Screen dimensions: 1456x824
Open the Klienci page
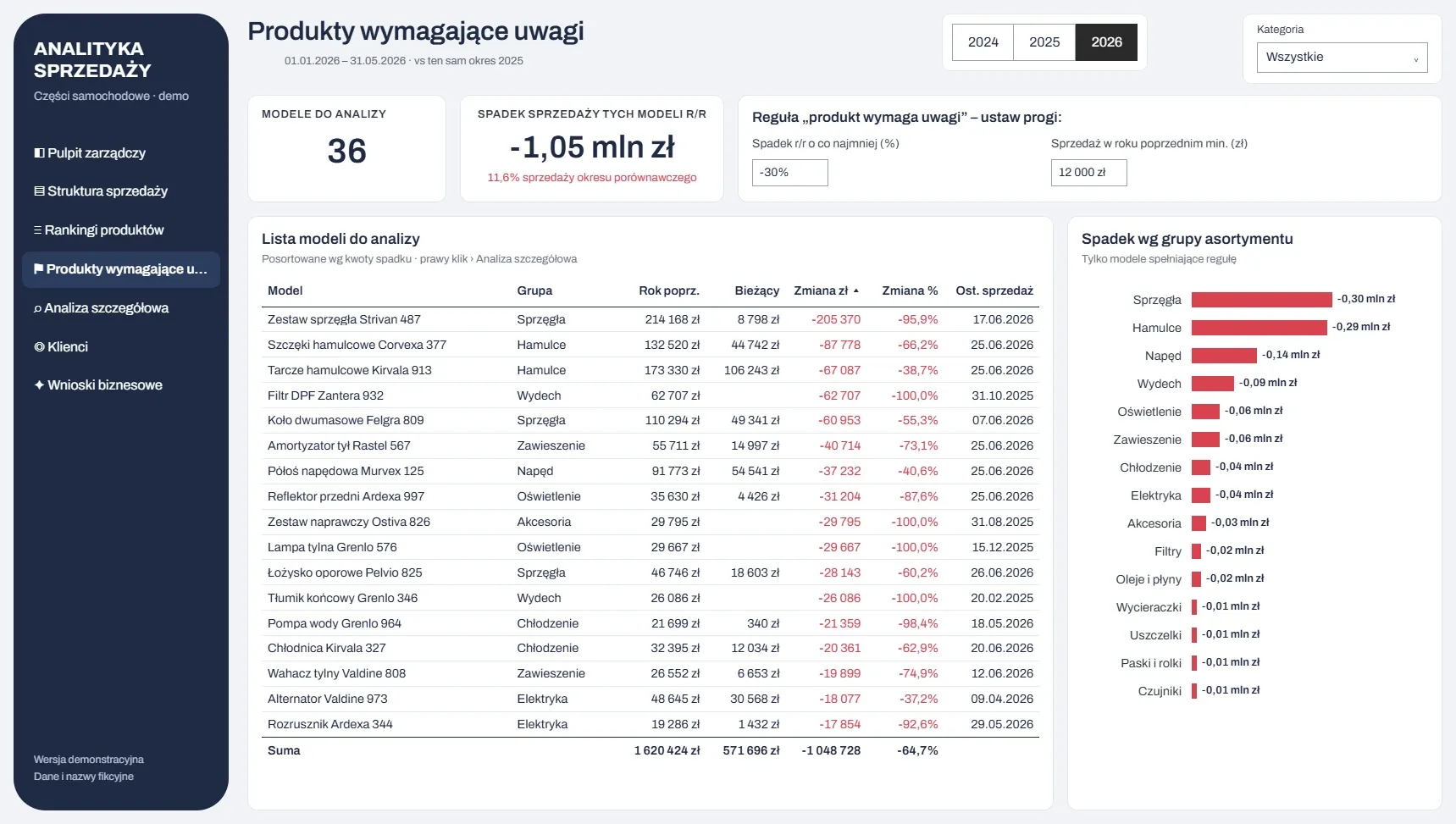(121, 347)
